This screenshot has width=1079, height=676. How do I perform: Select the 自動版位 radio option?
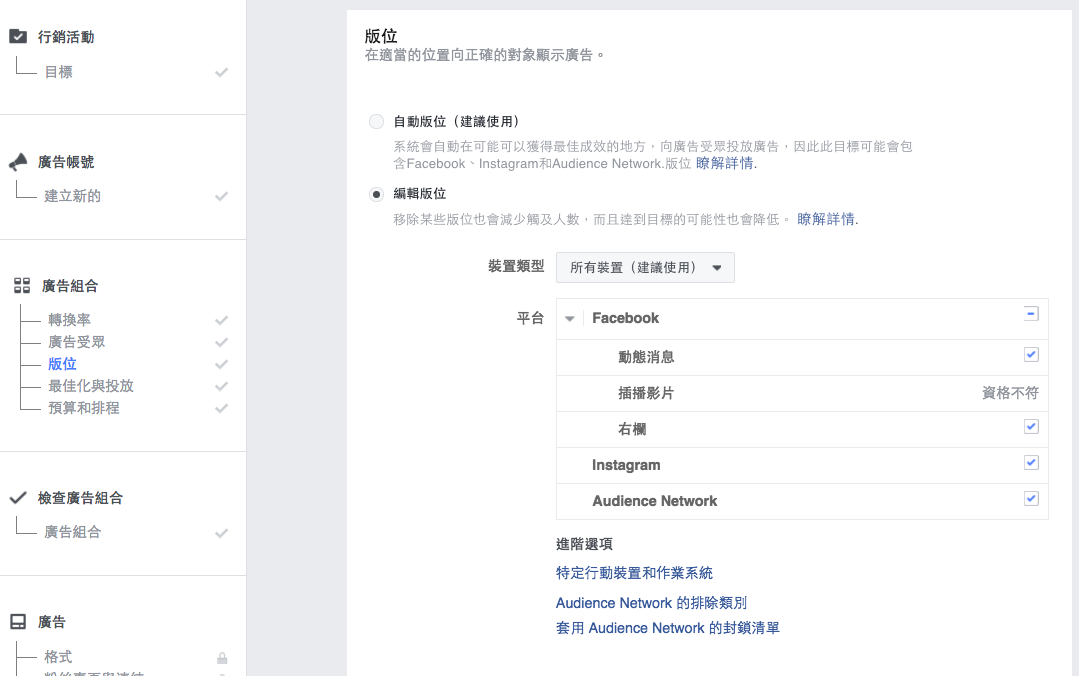(376, 122)
